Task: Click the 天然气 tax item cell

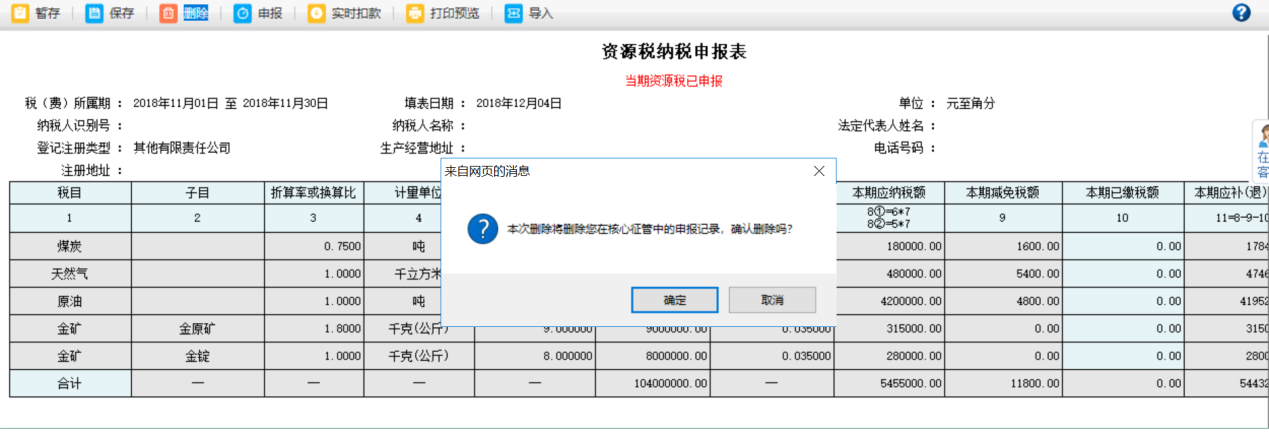Action: [70, 274]
